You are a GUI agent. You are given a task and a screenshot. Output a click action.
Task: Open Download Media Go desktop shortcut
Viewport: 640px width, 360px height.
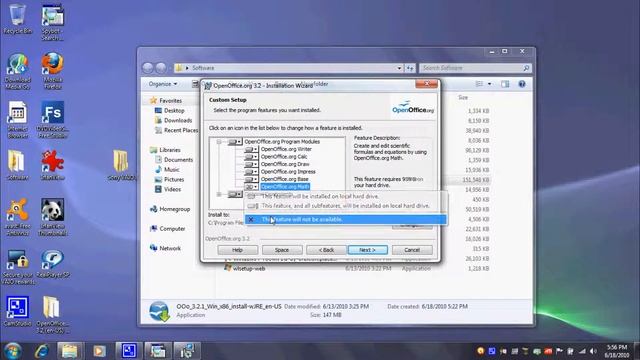[x=17, y=70]
